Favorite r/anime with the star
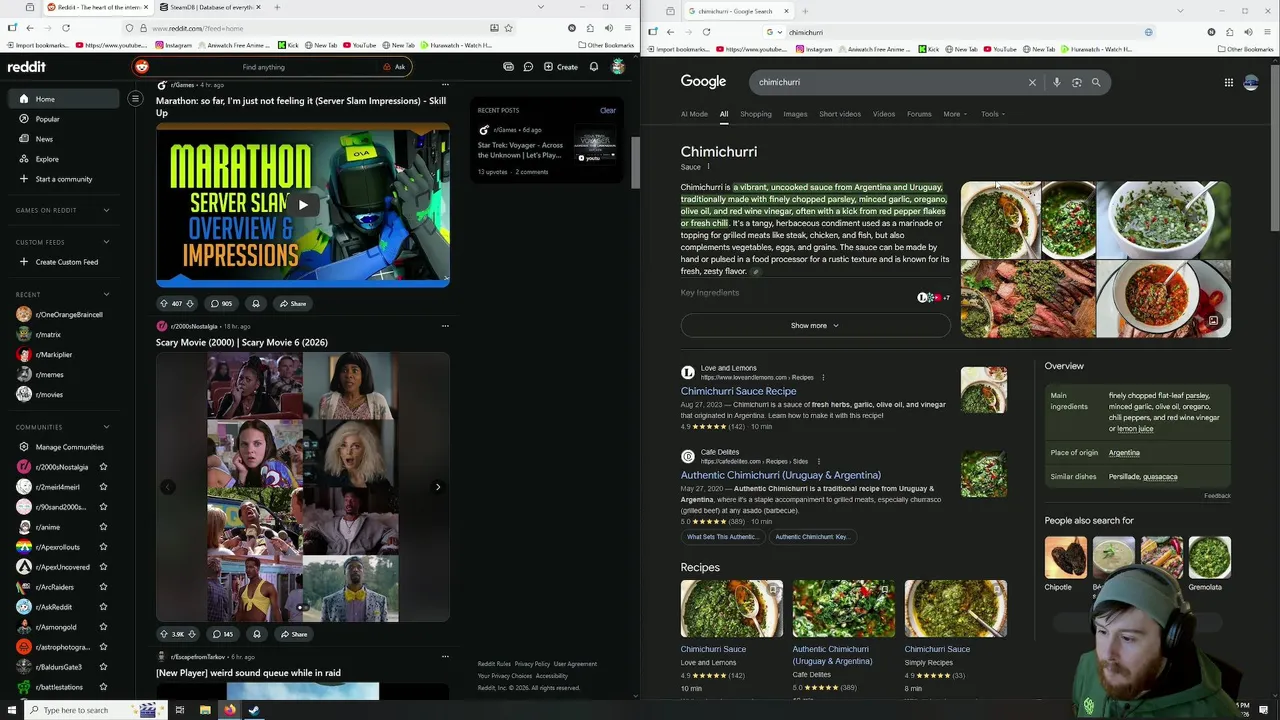 pos(103,527)
